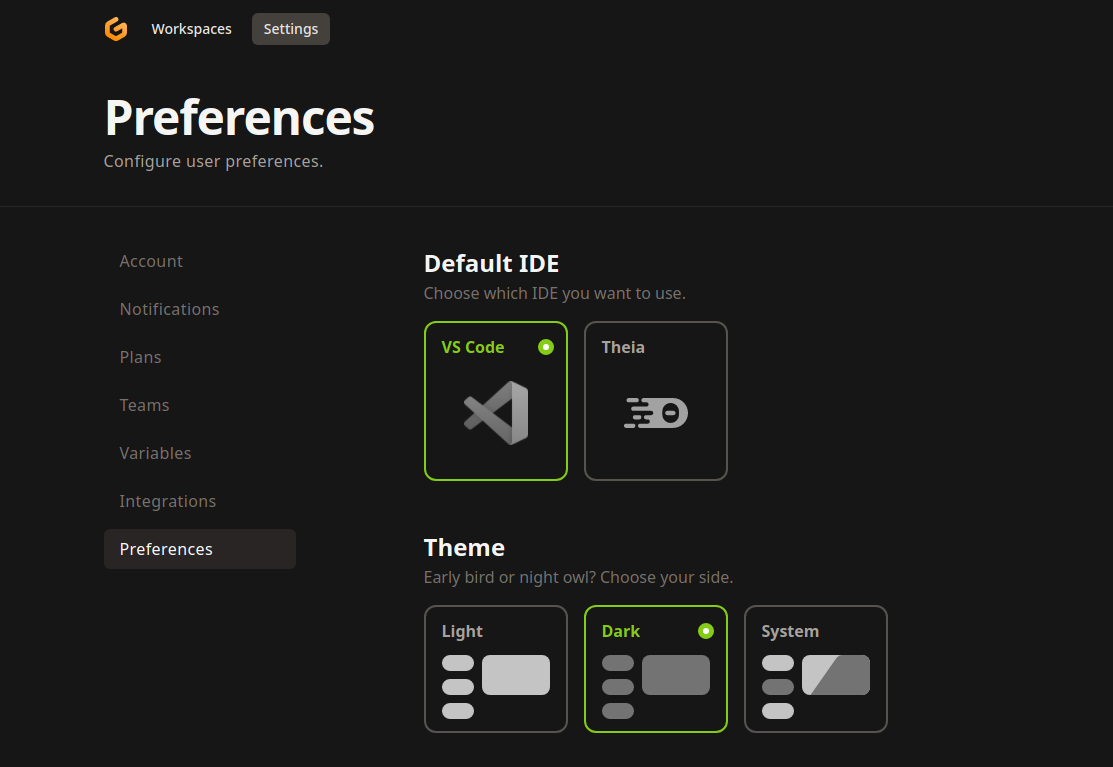Click the VS Code logo icon
1113x767 pixels.
pos(496,413)
